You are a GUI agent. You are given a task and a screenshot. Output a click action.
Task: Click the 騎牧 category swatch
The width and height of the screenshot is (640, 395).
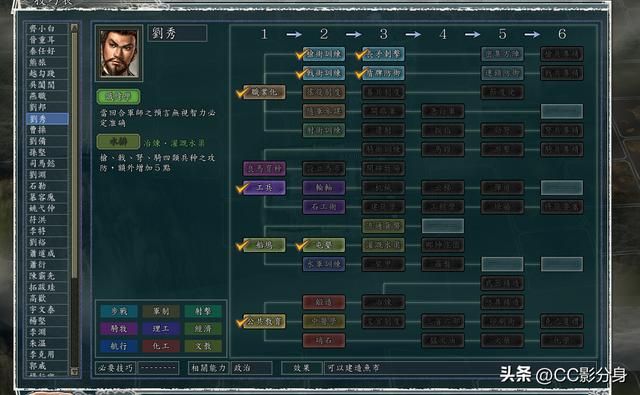point(119,328)
